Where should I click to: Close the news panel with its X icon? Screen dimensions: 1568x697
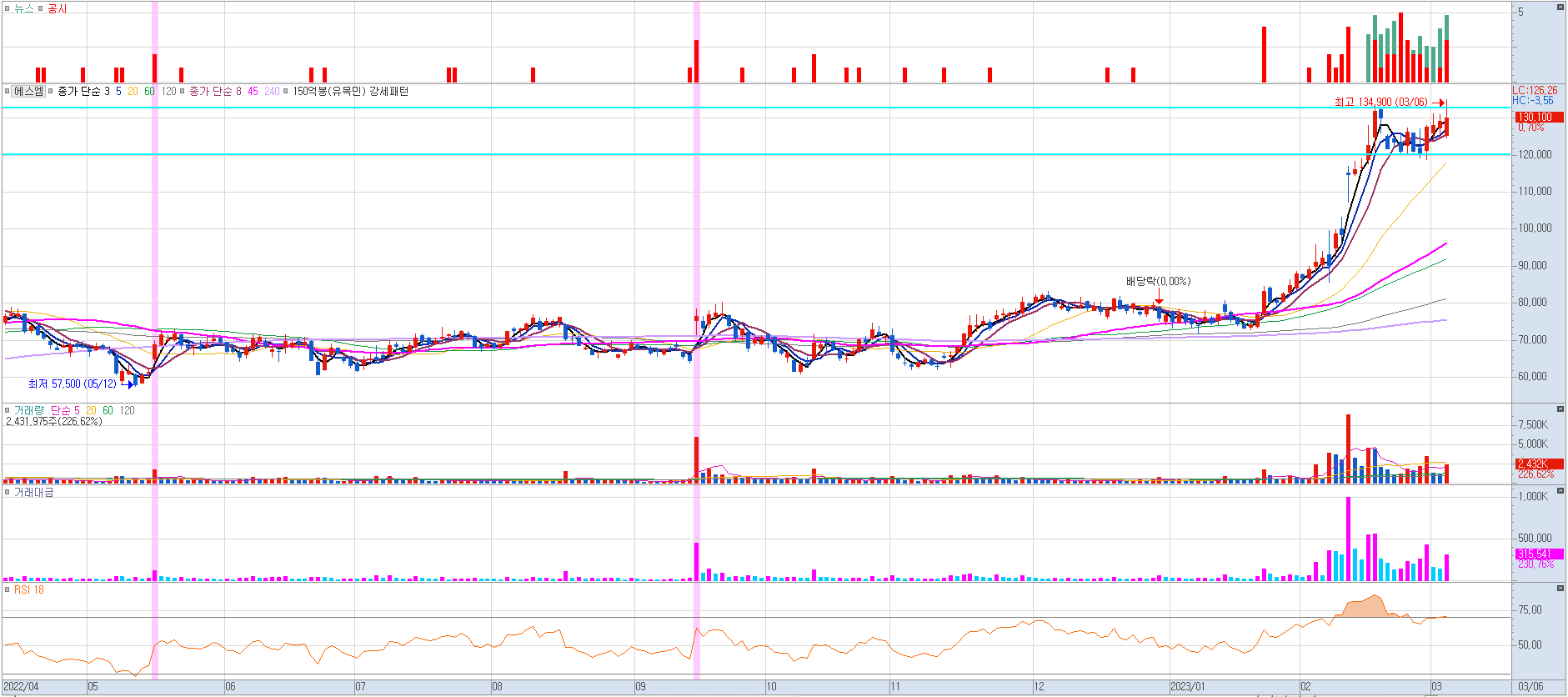point(1560,7)
